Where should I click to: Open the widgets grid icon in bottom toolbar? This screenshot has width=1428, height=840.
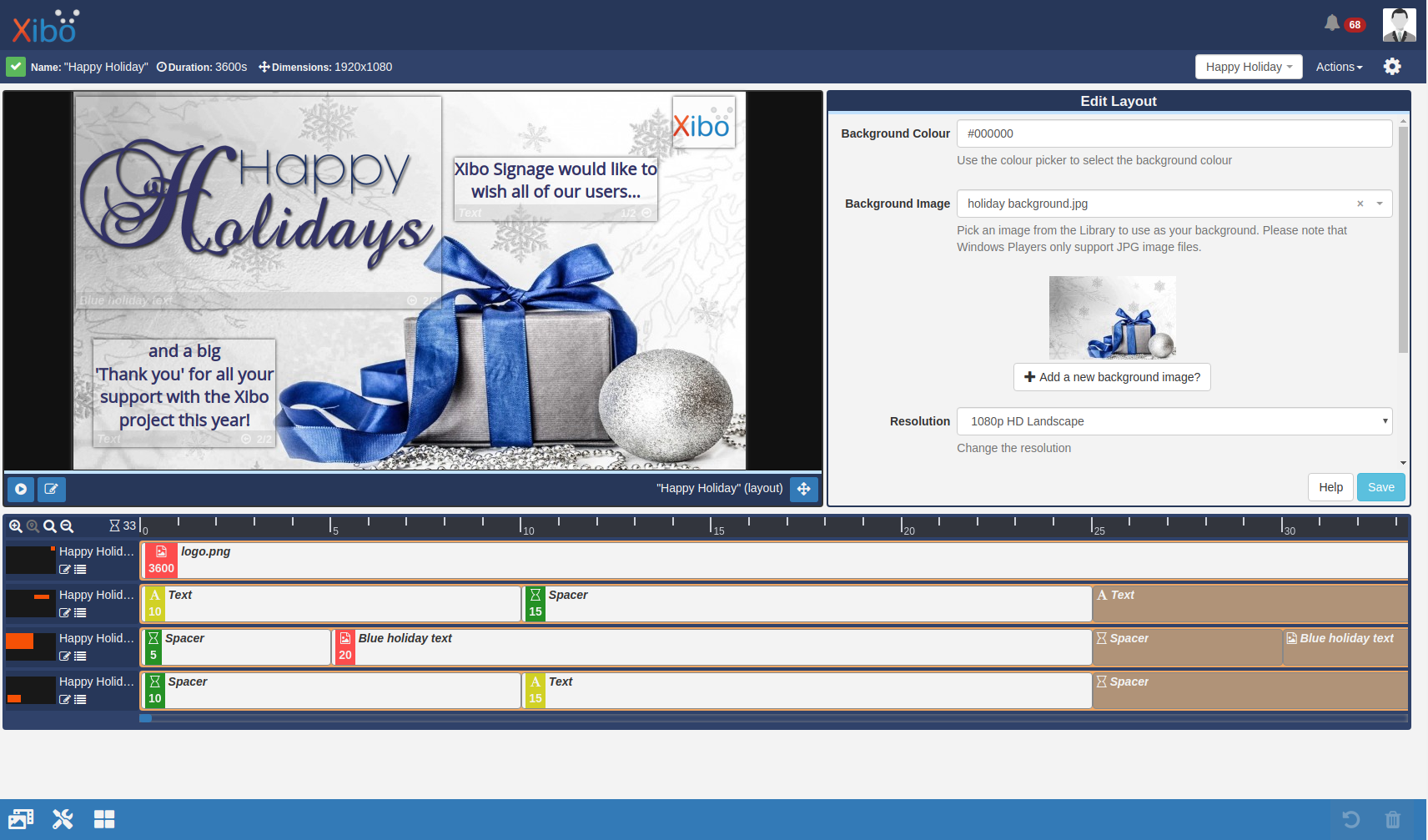coord(104,819)
